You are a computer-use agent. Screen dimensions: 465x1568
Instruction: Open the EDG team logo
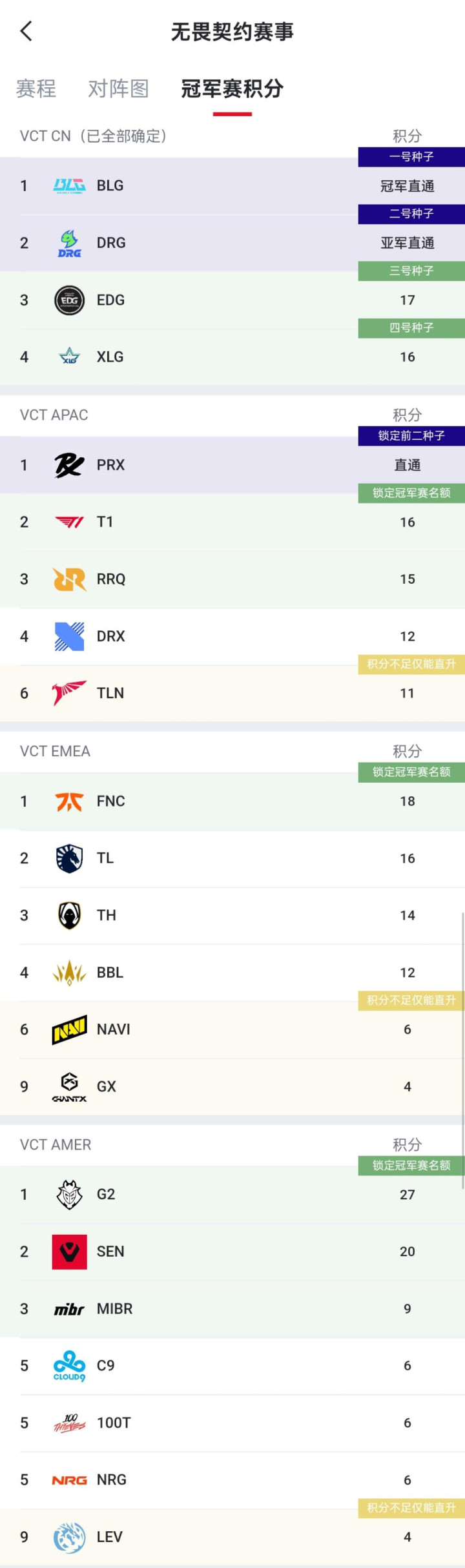tap(69, 300)
